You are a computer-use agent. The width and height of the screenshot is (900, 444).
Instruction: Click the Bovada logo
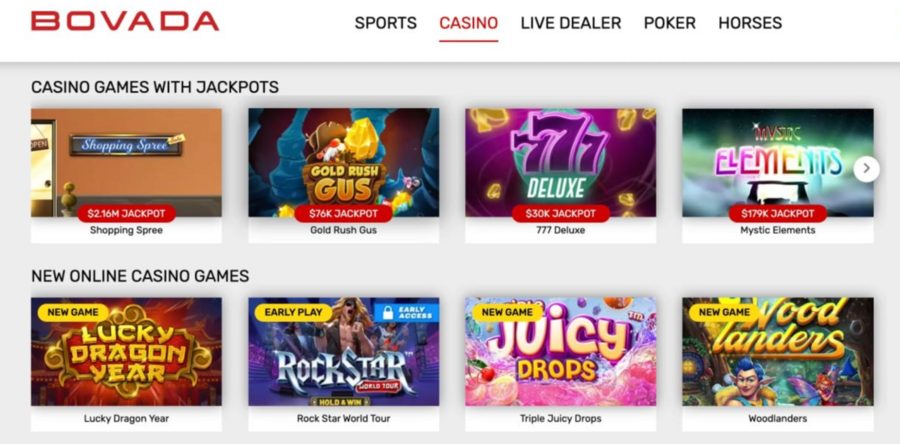coord(125,21)
